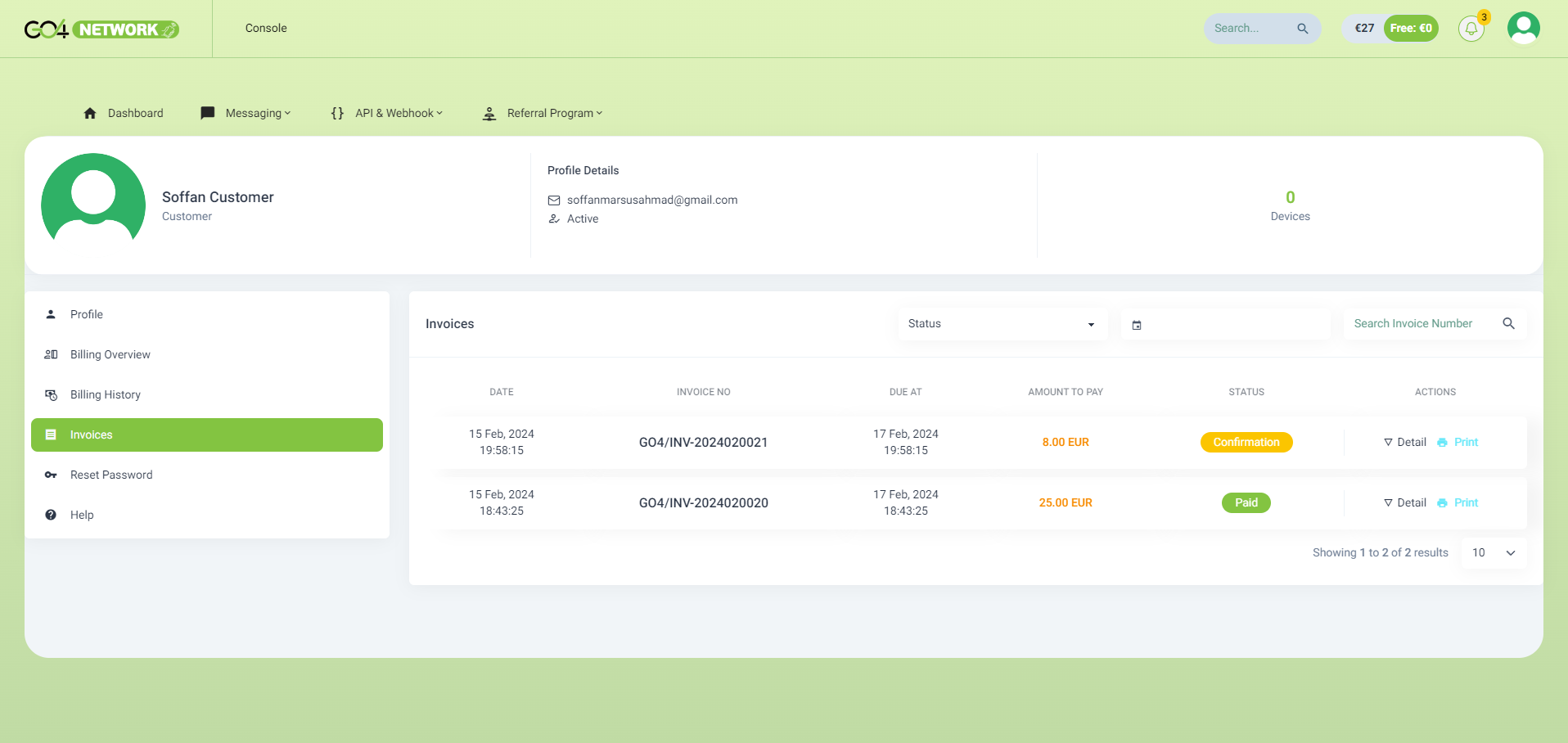
Task: Click invoice number GO4/INV-2024020020
Action: pos(704,502)
